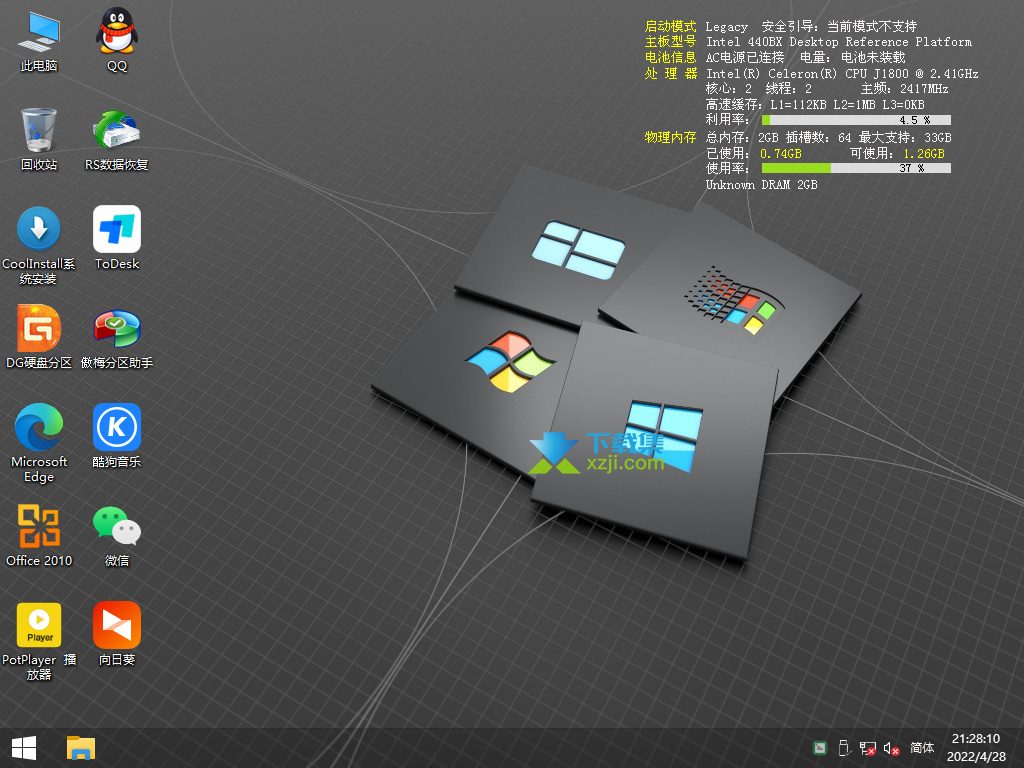Select the DG硬盘分区 DiskGenius icon
This screenshot has height=768, width=1024.
39,337
